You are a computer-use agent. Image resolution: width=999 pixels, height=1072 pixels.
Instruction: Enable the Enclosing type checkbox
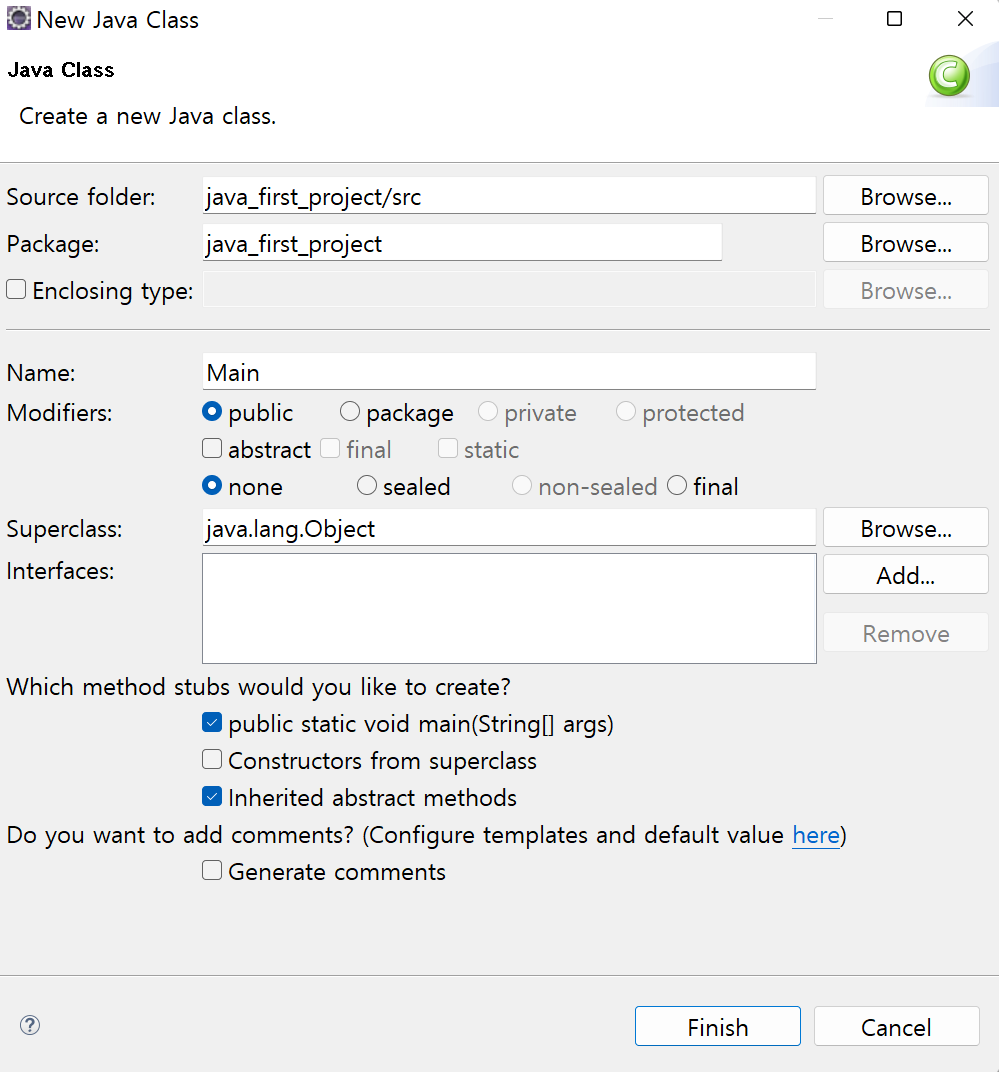click(16, 289)
